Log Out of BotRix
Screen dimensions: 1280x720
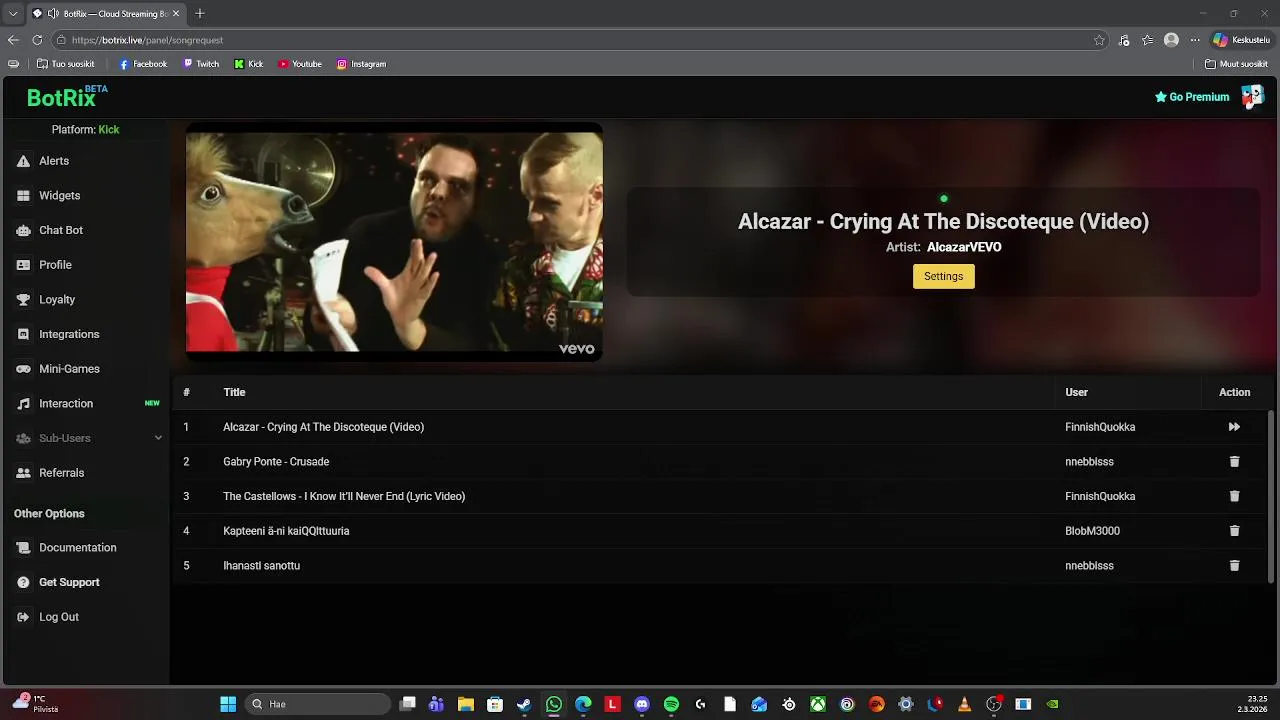(58, 617)
